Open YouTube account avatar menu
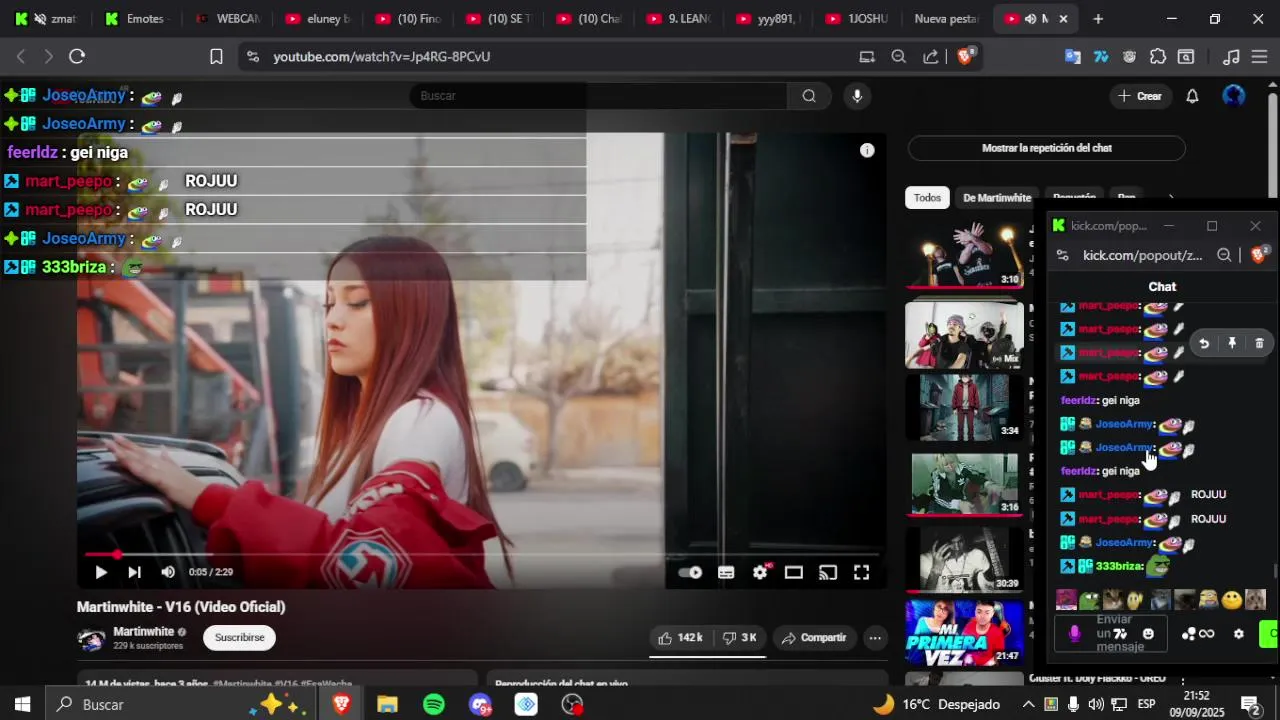The width and height of the screenshot is (1280, 720). 1234,96
